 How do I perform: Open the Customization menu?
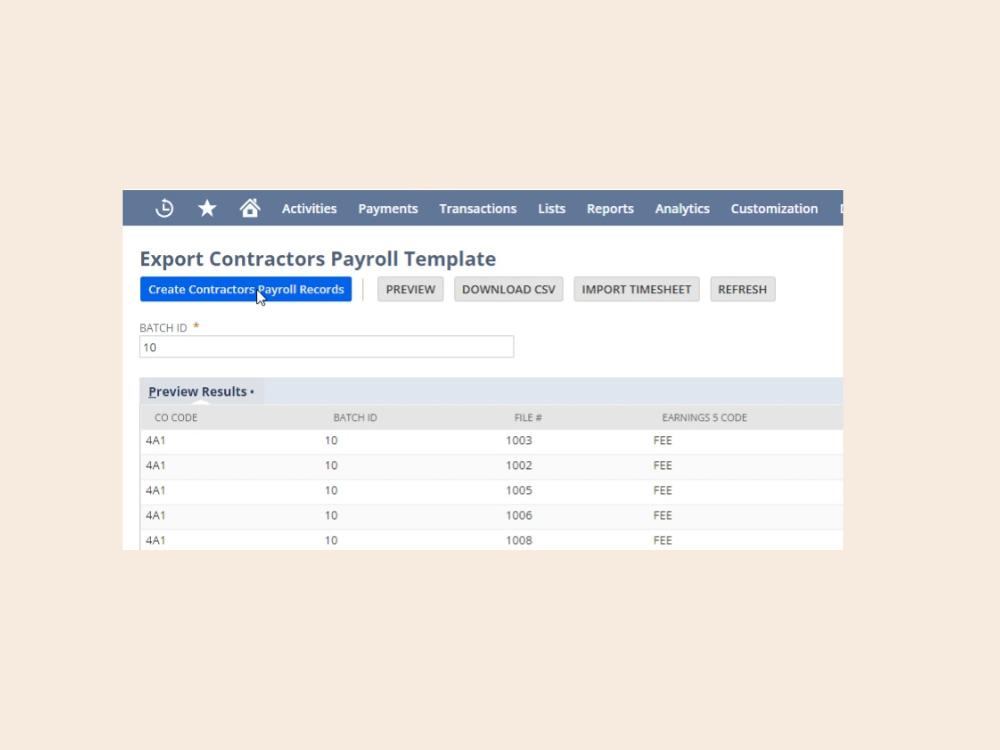click(x=774, y=209)
